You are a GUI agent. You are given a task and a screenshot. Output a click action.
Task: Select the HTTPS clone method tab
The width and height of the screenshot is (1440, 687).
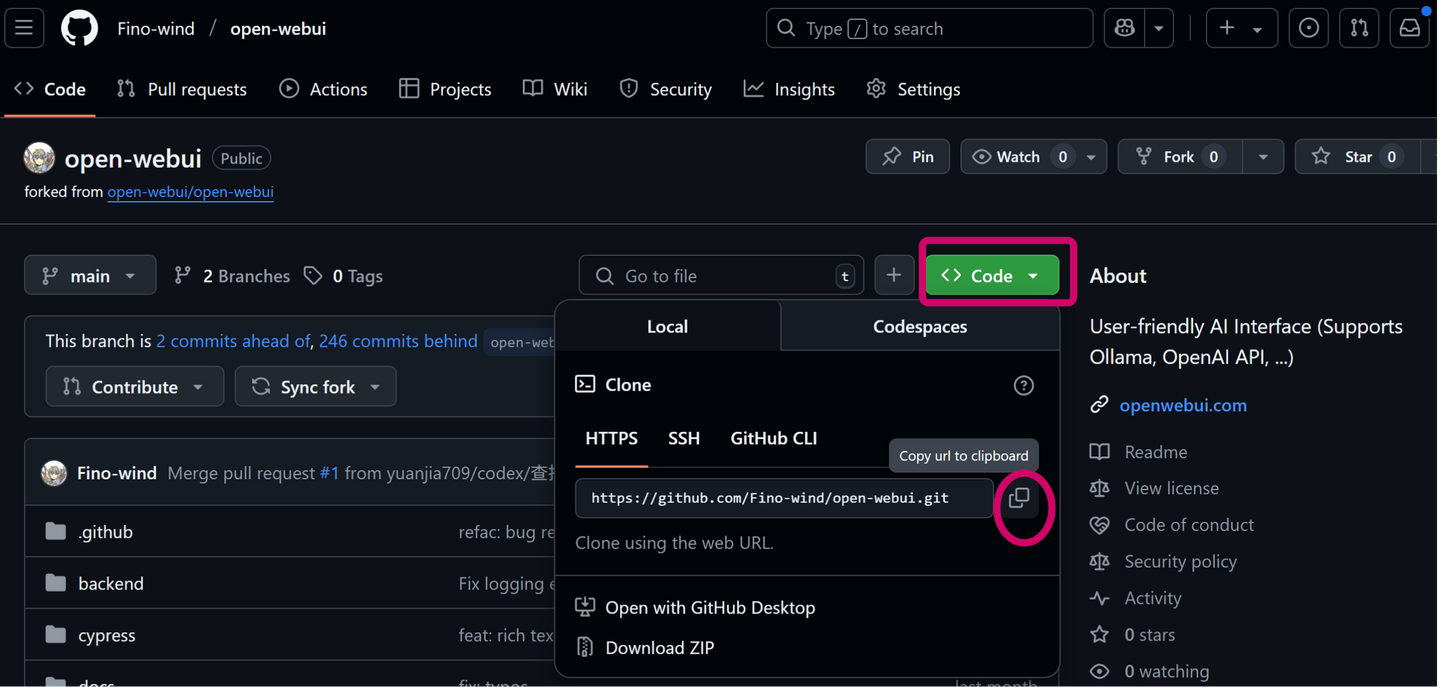pos(612,438)
